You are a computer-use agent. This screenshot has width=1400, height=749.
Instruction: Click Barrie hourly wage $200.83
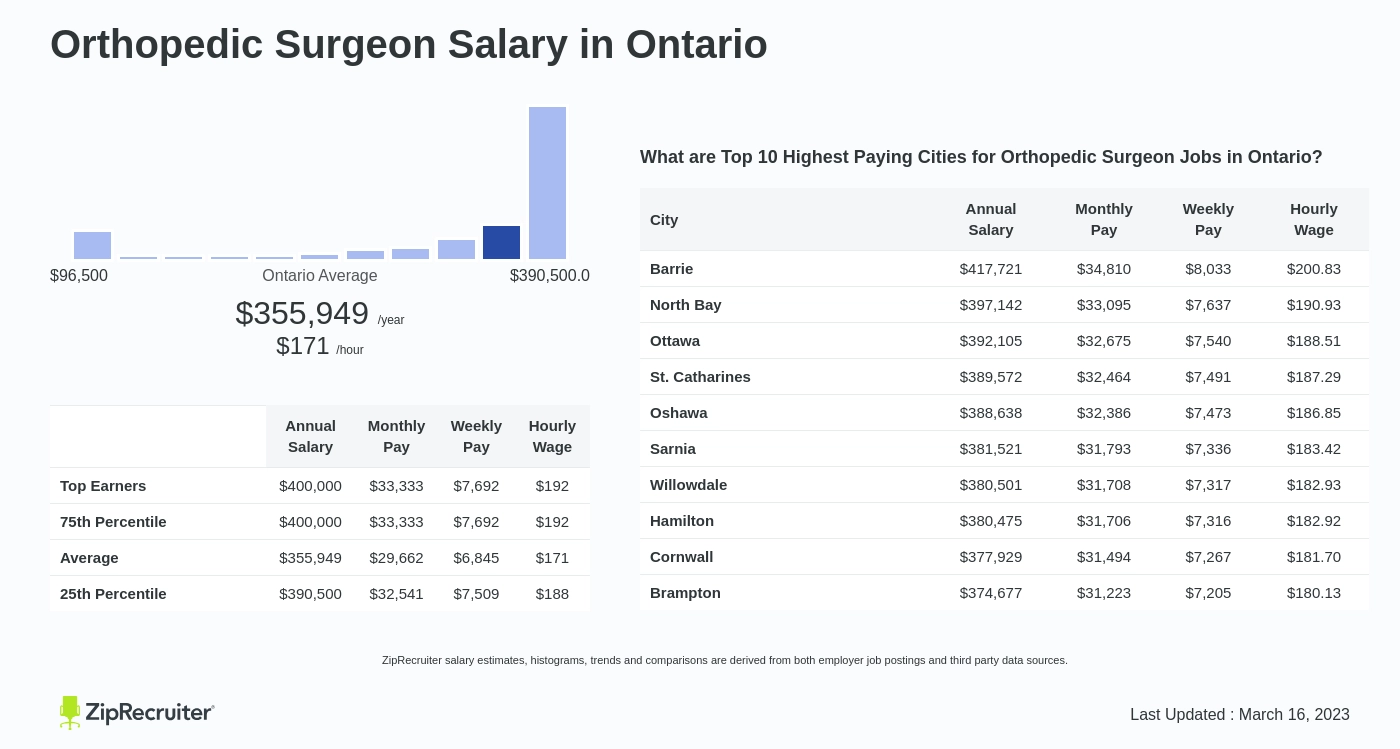[1314, 268]
